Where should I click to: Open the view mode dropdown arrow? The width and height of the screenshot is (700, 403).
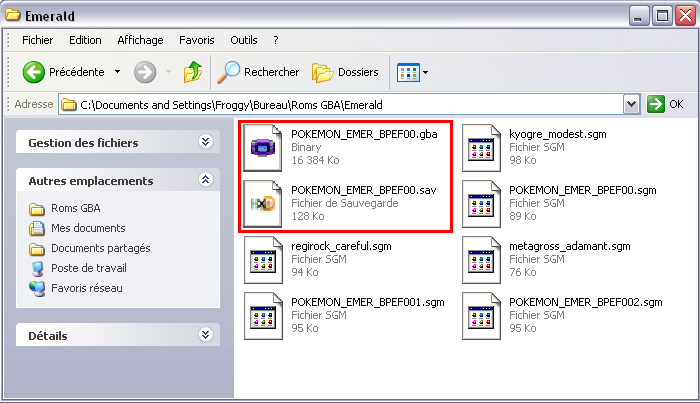pyautogui.click(x=425, y=72)
